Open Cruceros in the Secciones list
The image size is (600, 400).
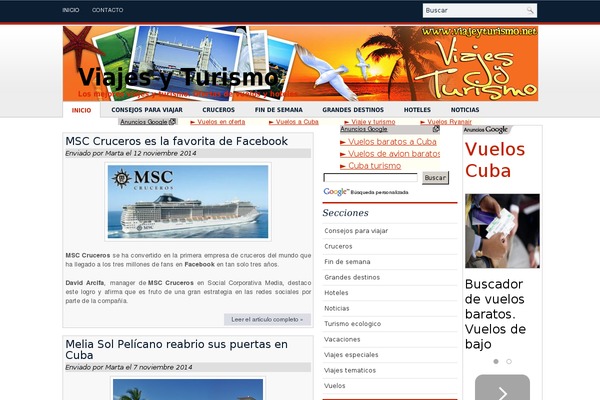[x=338, y=247]
